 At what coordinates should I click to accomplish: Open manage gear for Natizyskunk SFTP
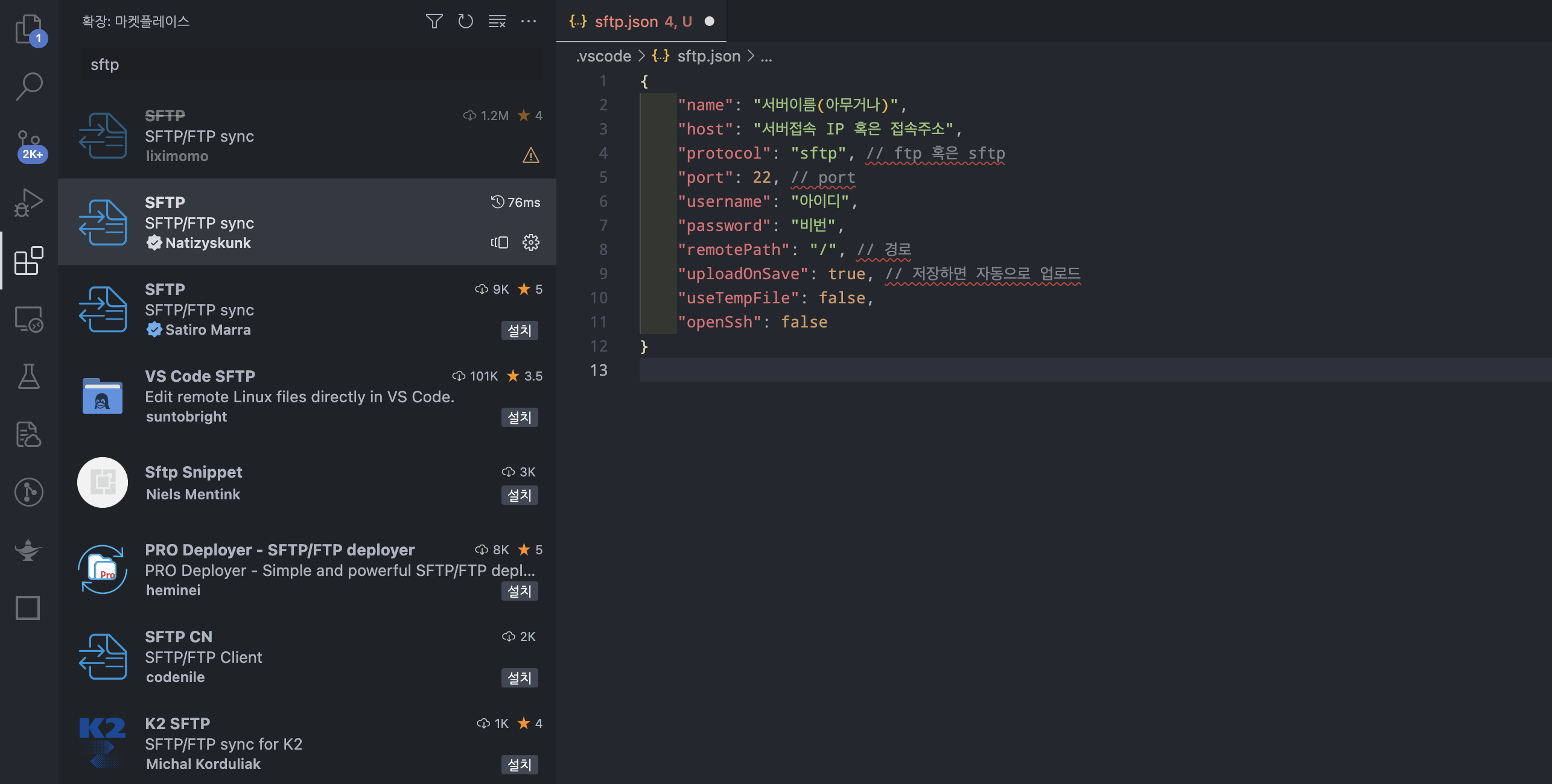coord(530,242)
